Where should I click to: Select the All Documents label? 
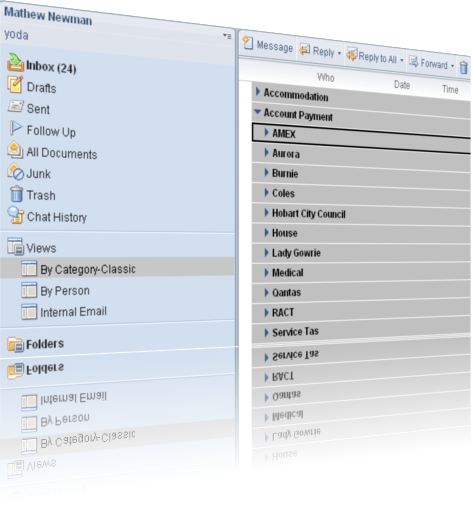pos(62,153)
